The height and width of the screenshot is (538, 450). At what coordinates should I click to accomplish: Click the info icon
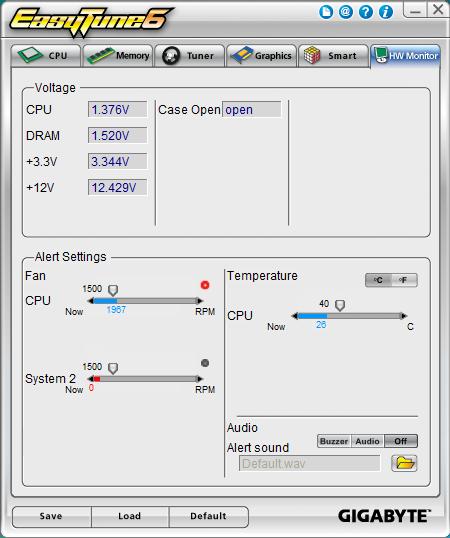386,12
